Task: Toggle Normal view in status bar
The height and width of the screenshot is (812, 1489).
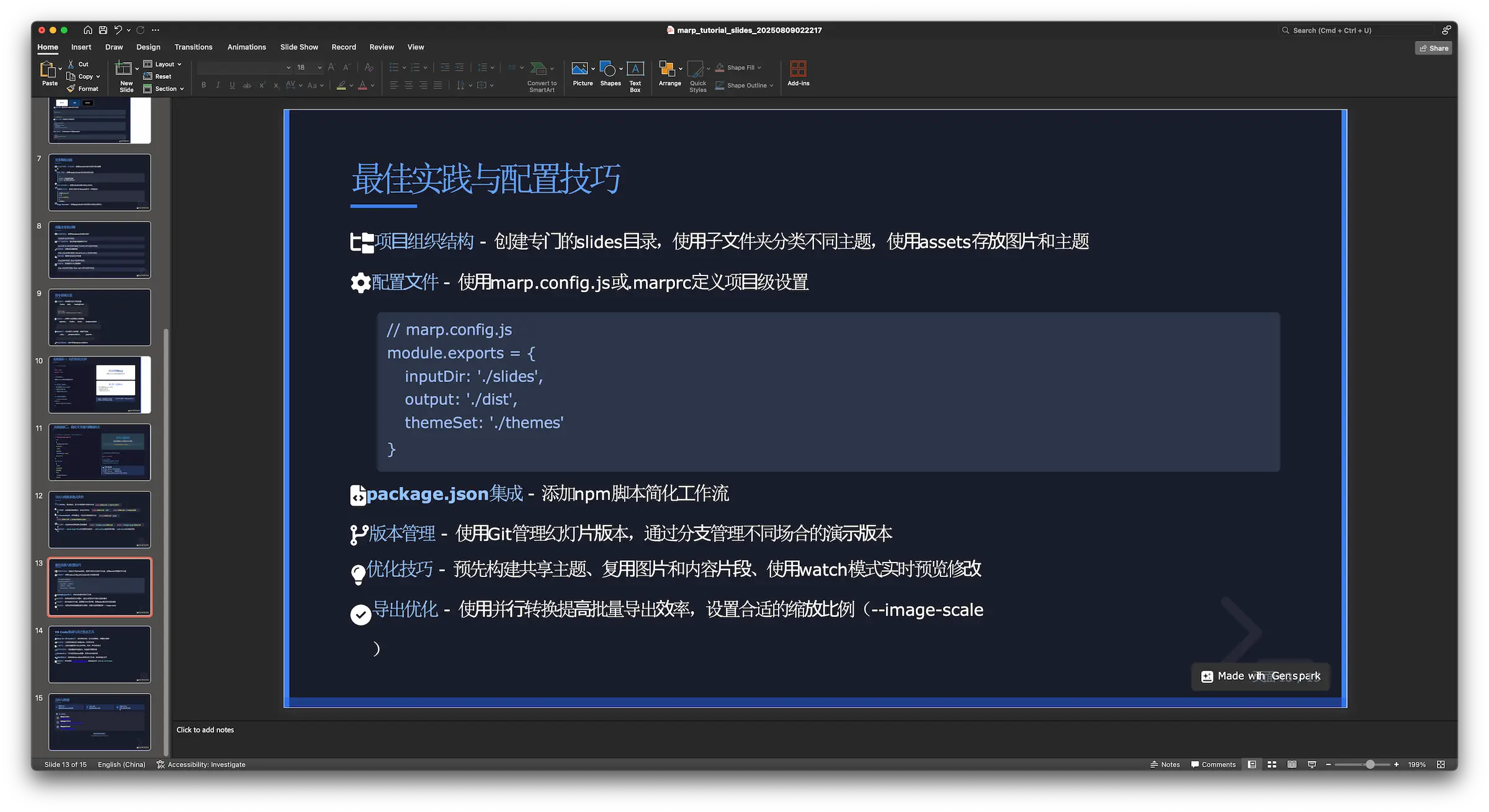Action: click(1252, 764)
